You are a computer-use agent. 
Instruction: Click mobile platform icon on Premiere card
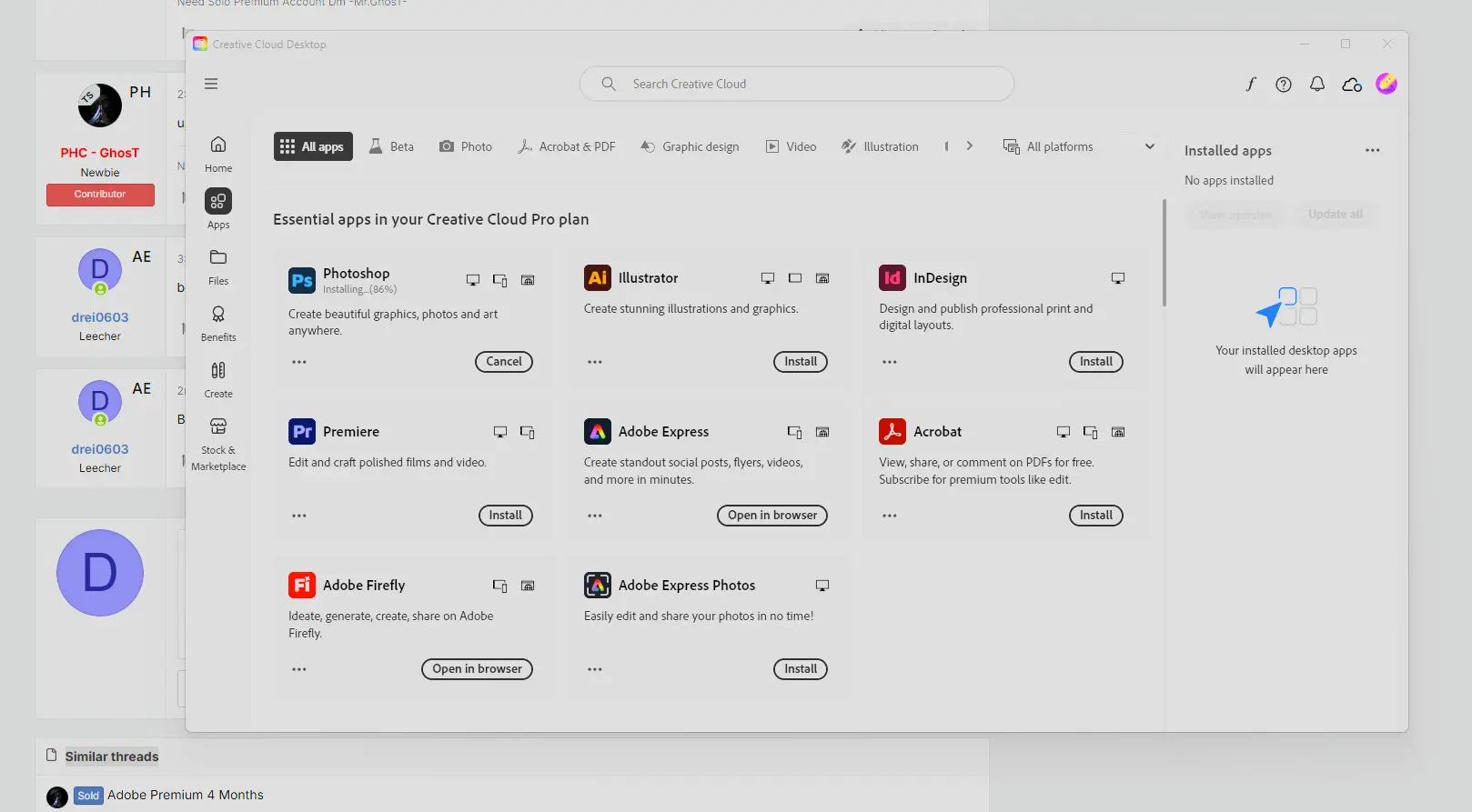click(528, 432)
